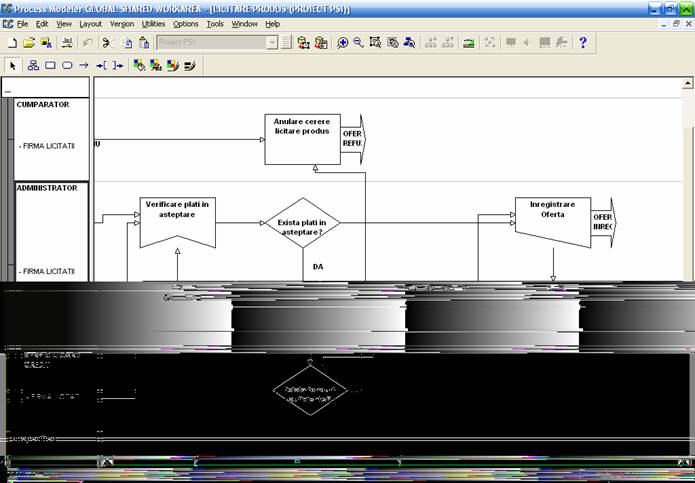Select the 'Exista plati in asteptare?' decision diamond
The width and height of the screenshot is (695, 483).
click(x=302, y=222)
